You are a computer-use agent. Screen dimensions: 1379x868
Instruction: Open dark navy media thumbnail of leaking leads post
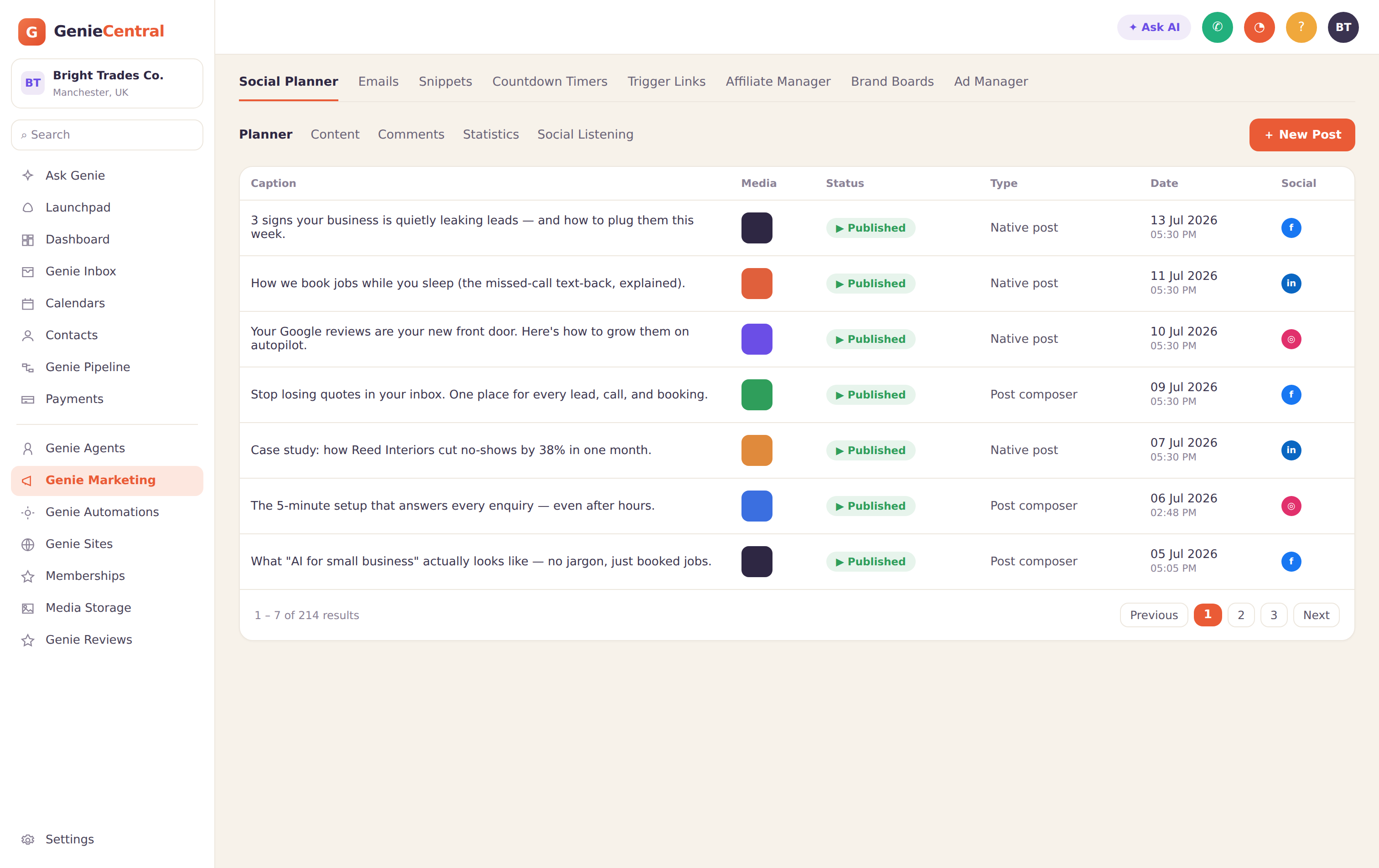pyautogui.click(x=757, y=228)
